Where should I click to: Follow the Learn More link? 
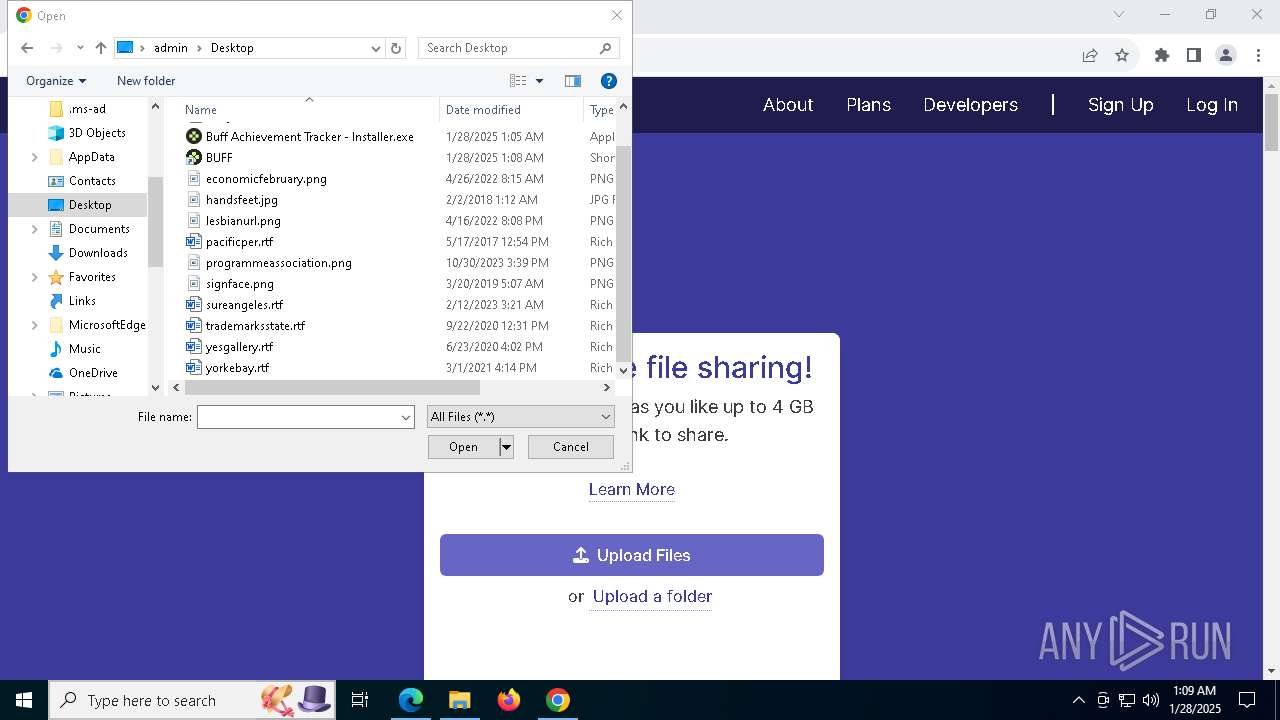pos(632,490)
